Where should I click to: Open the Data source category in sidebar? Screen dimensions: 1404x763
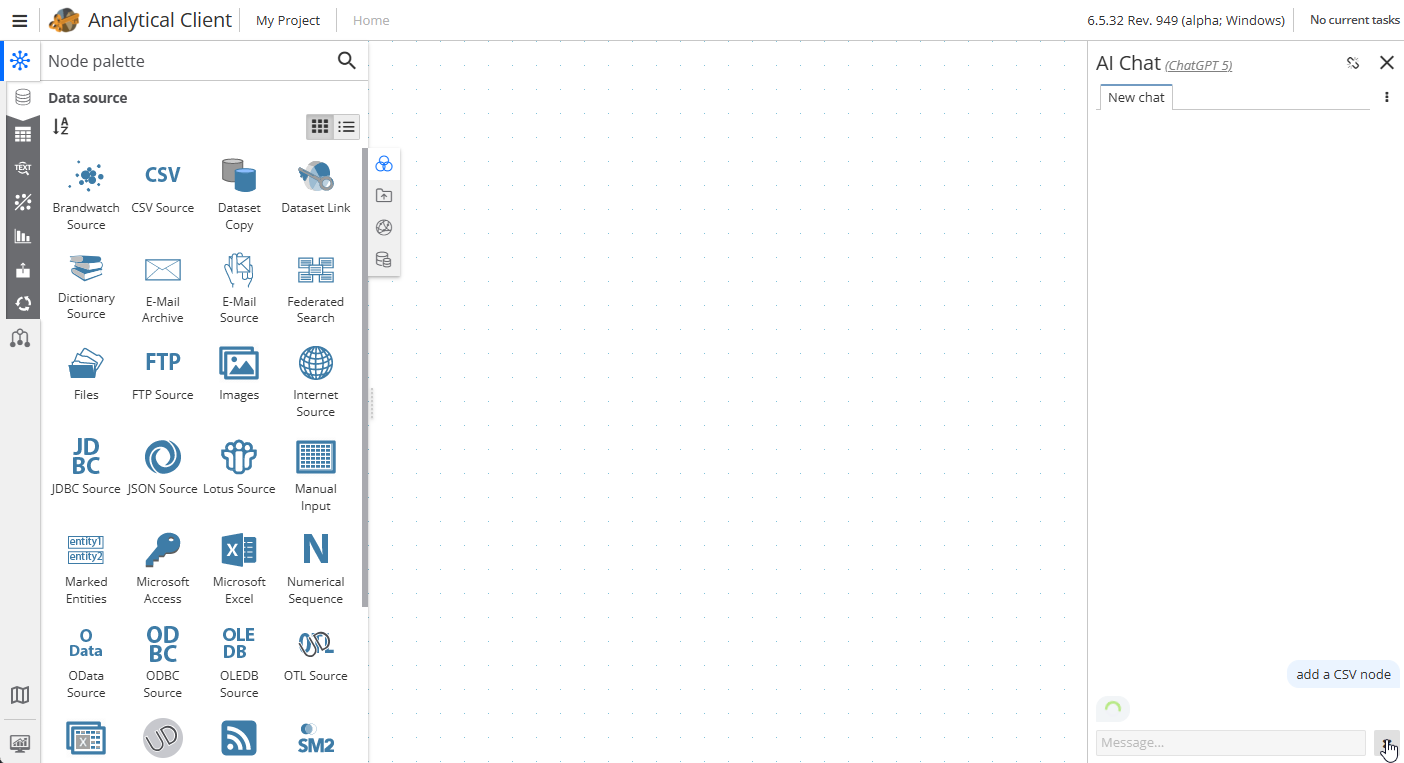[x=23, y=98]
